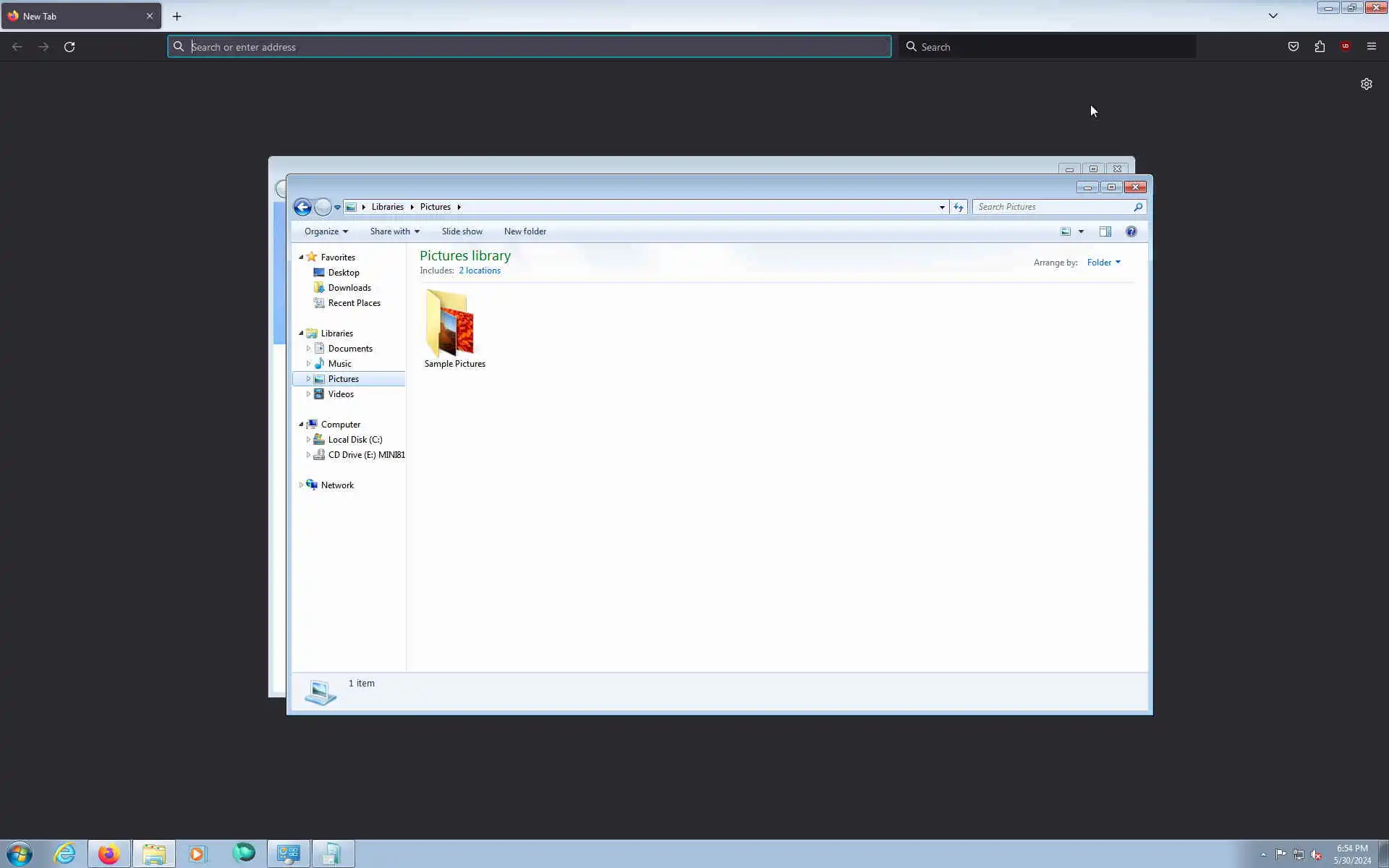Screen dimensions: 1389x868
Task: Open the Organize menu
Action: [x=326, y=231]
